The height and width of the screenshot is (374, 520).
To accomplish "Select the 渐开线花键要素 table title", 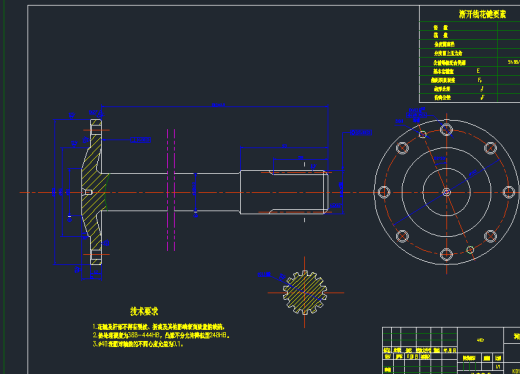I will coord(482,14).
